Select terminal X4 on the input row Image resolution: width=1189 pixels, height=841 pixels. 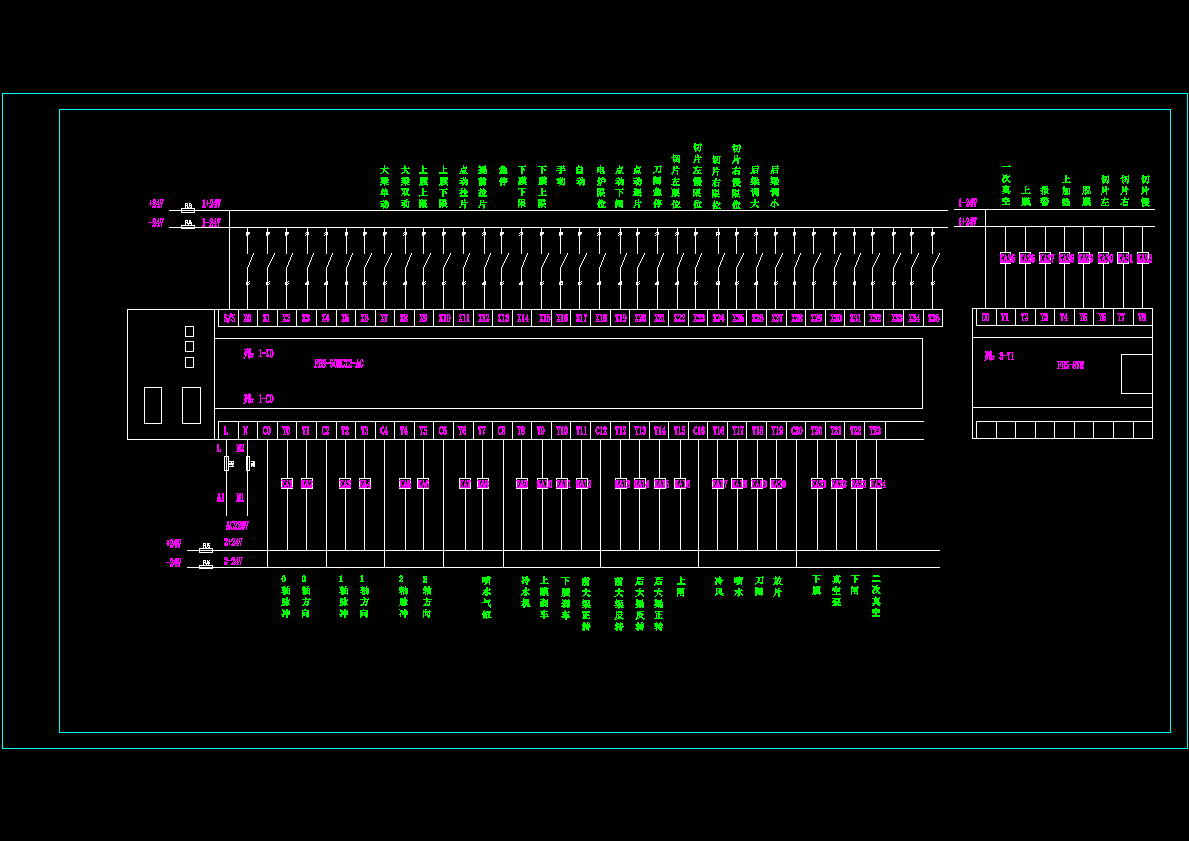point(325,319)
